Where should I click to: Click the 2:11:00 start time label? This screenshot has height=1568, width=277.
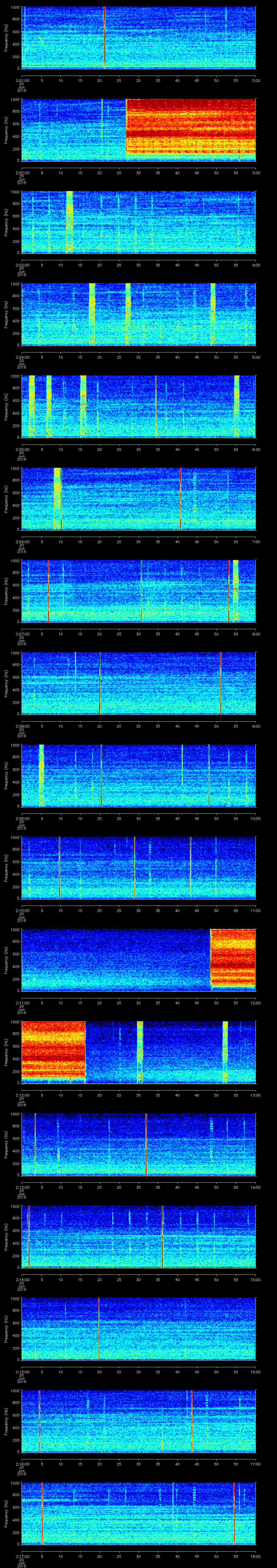point(22,1003)
